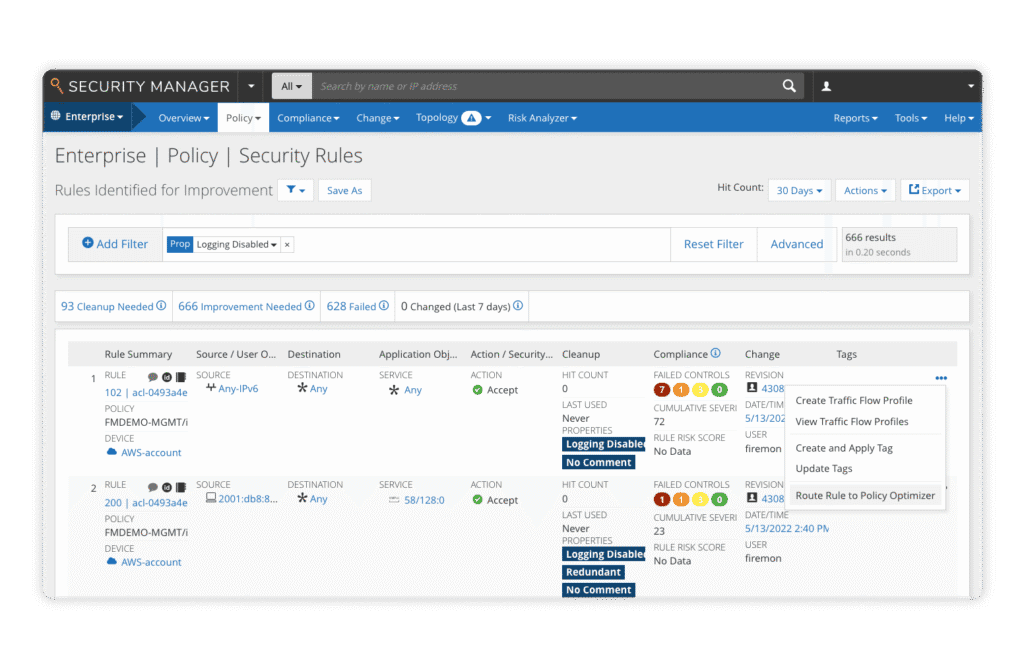Choose Route Rule to Policy Optimizer
The image size is (1024, 668).
click(866, 495)
